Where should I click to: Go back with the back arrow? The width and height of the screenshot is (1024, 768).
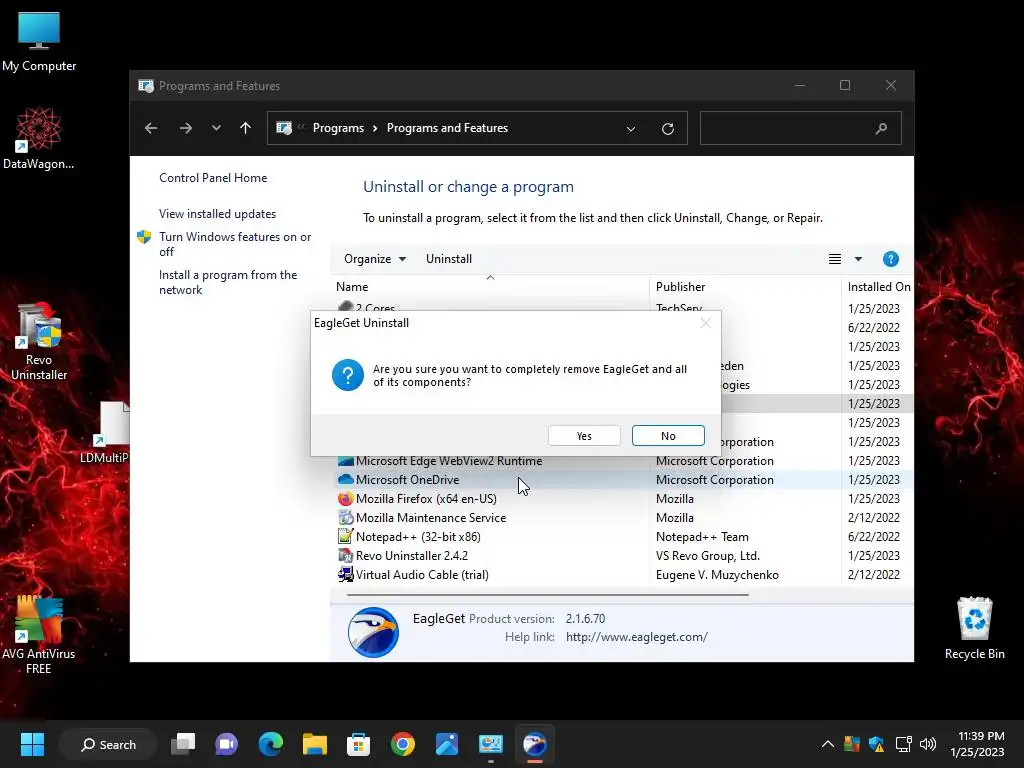pos(151,128)
